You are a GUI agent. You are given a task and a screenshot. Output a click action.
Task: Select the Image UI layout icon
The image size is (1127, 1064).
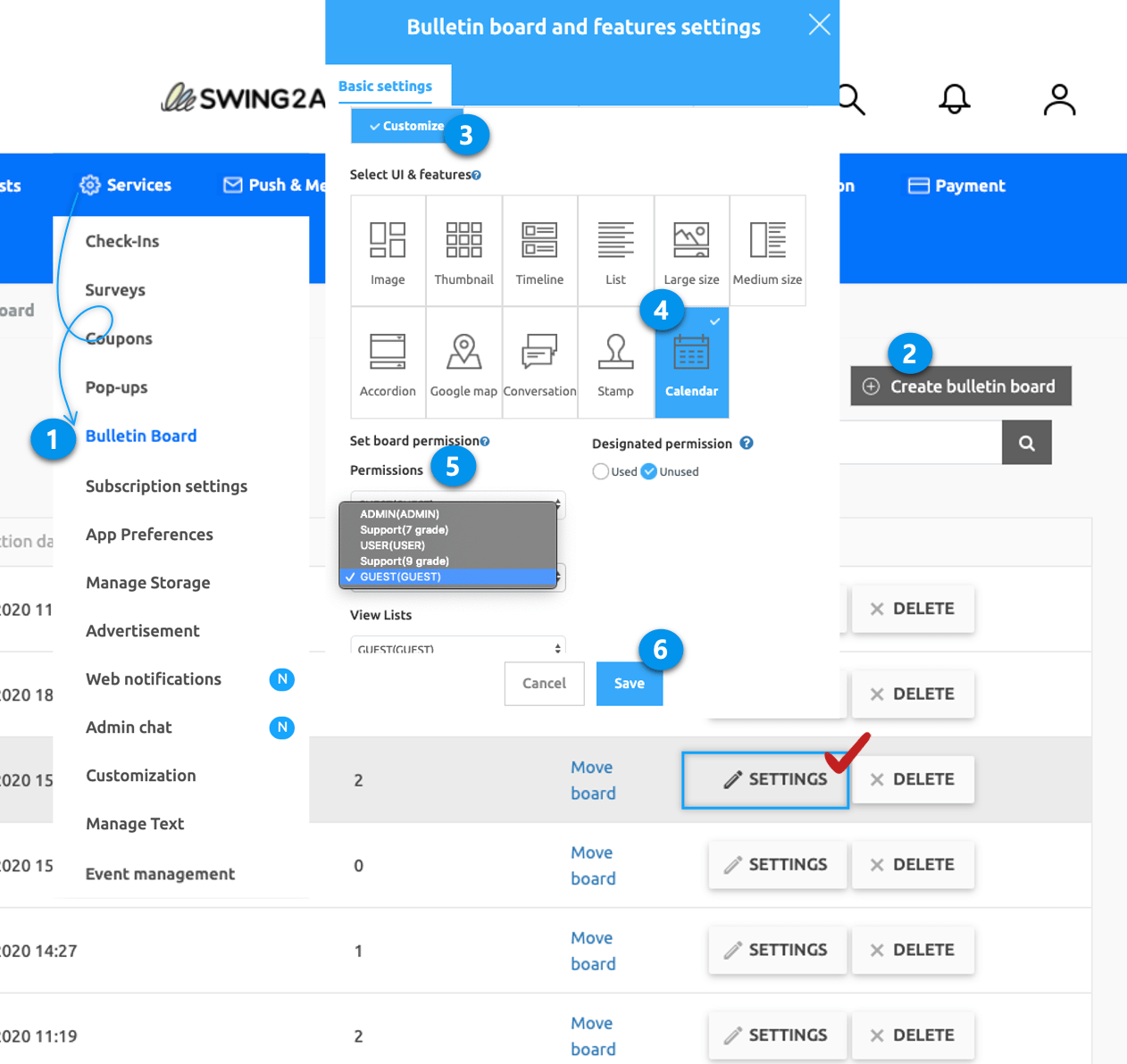388,251
